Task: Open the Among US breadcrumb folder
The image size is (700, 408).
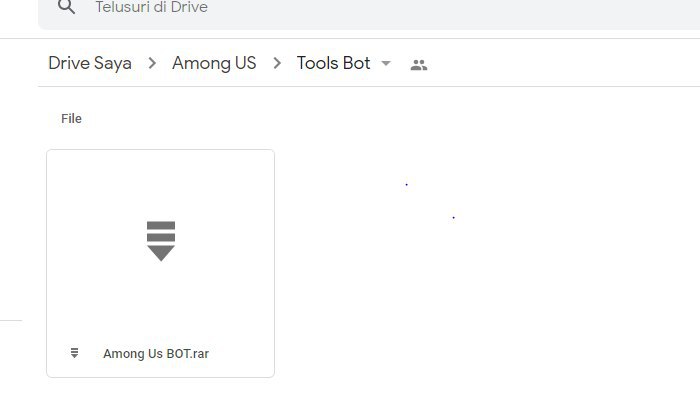Action: pos(214,63)
